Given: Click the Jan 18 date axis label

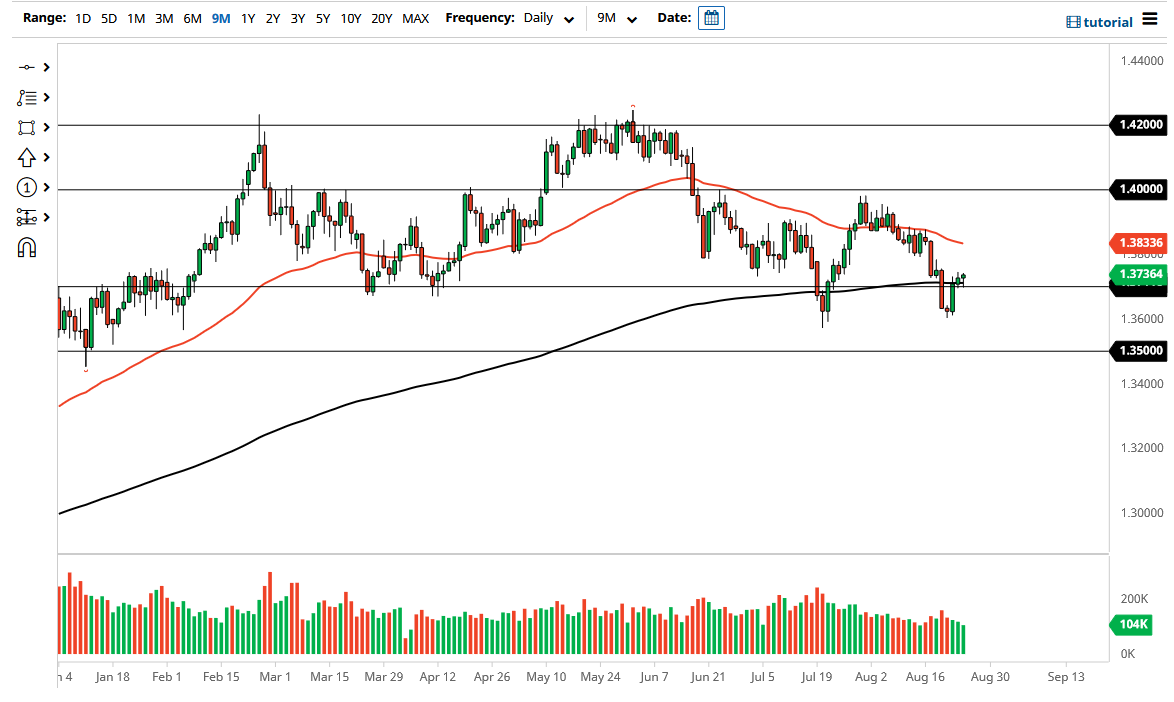Looking at the screenshot, I should click(112, 677).
